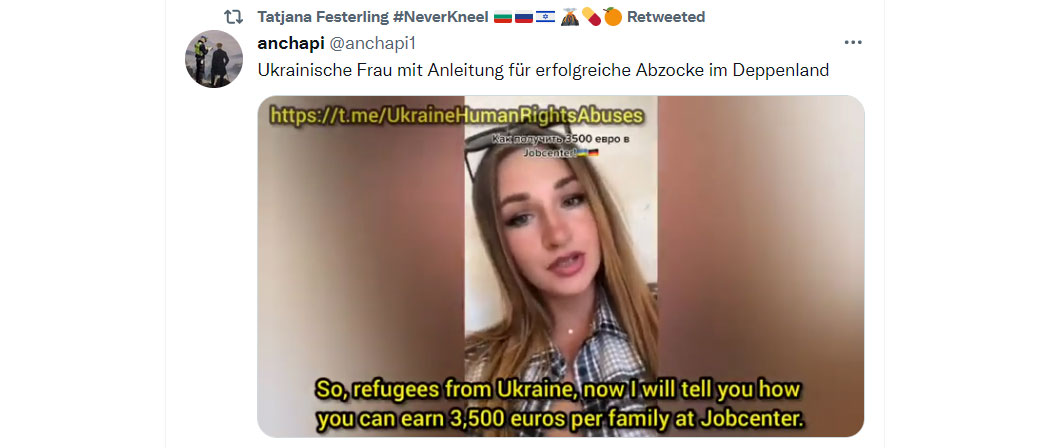
Task: Click the Israeli flag emoji
Action: tap(545, 17)
